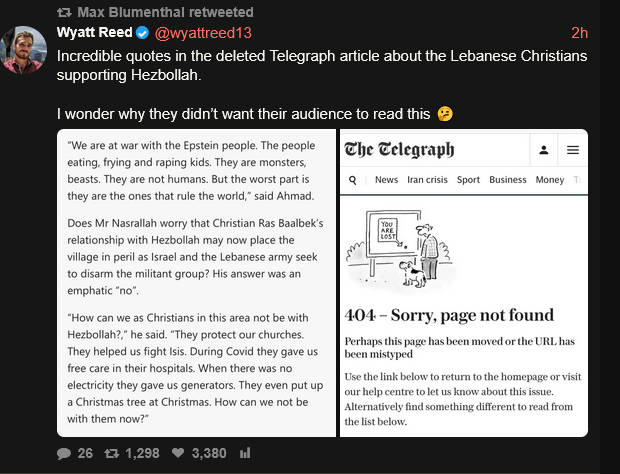Open Wyatt Reed's profile avatar
The height and width of the screenshot is (474, 620).
[x=23, y=50]
